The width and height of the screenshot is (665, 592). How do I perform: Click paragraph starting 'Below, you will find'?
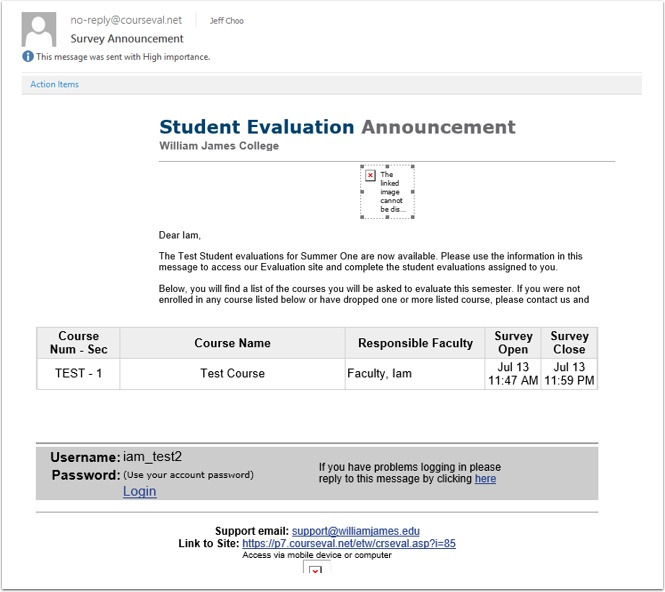374,294
